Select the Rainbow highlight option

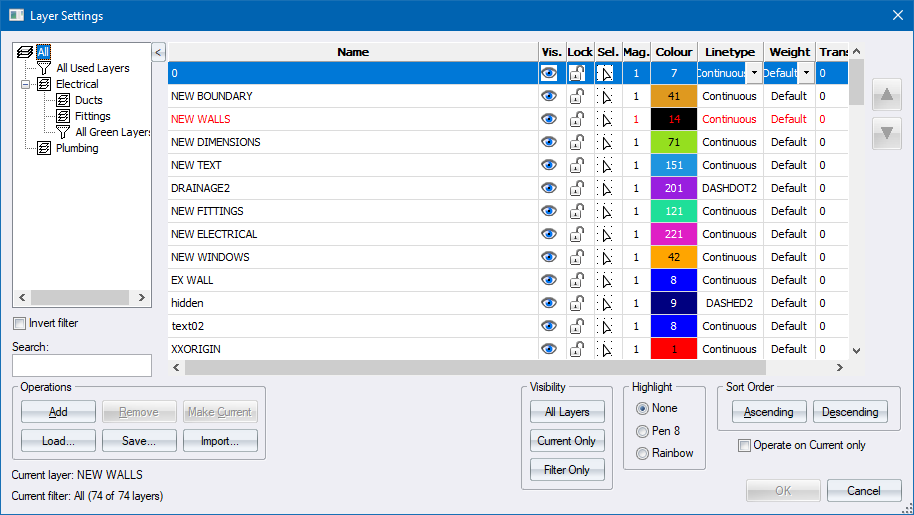point(642,453)
